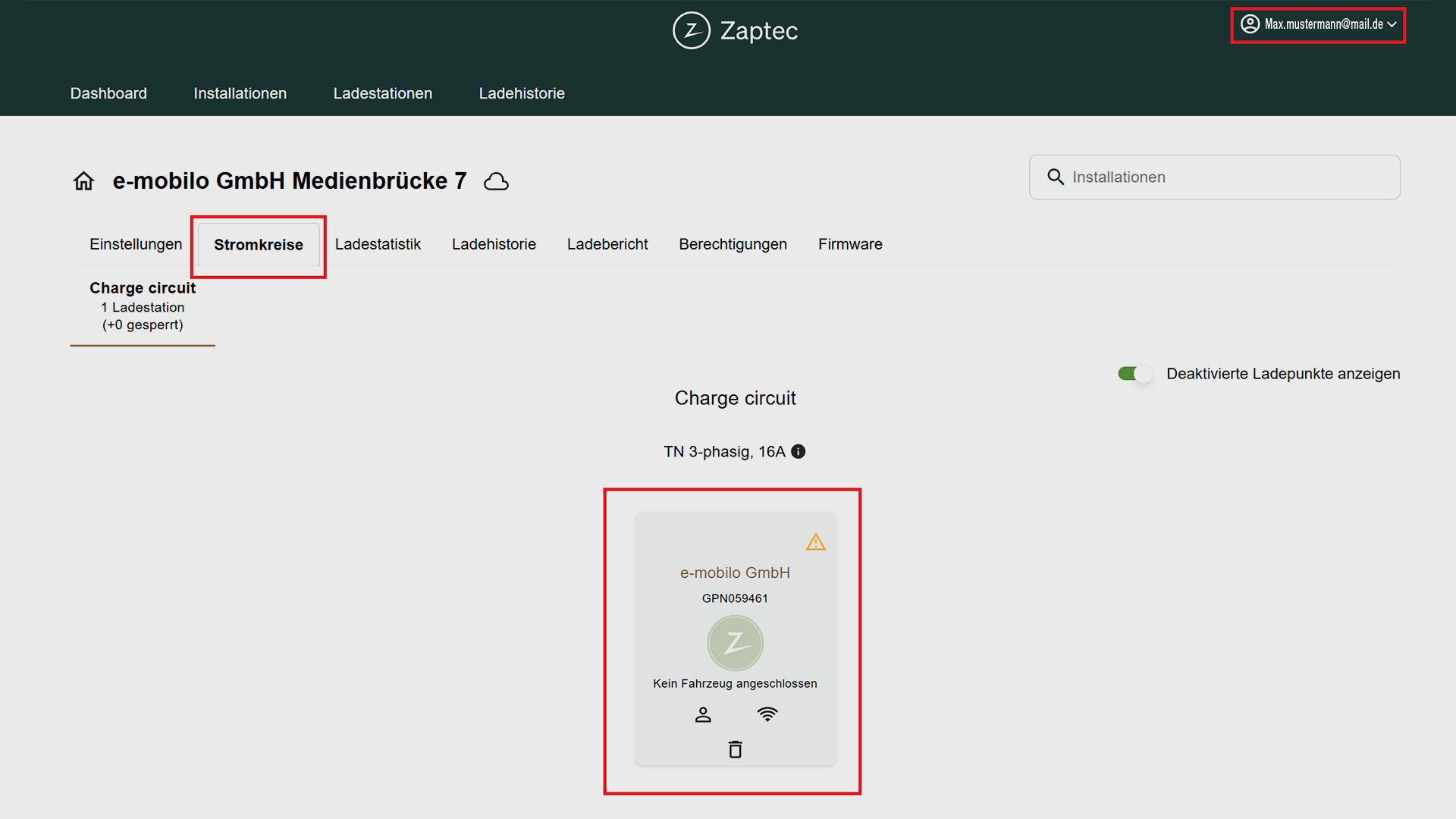
Task: Click the Kein Fahrzeug angeschlossen status text
Action: [735, 683]
